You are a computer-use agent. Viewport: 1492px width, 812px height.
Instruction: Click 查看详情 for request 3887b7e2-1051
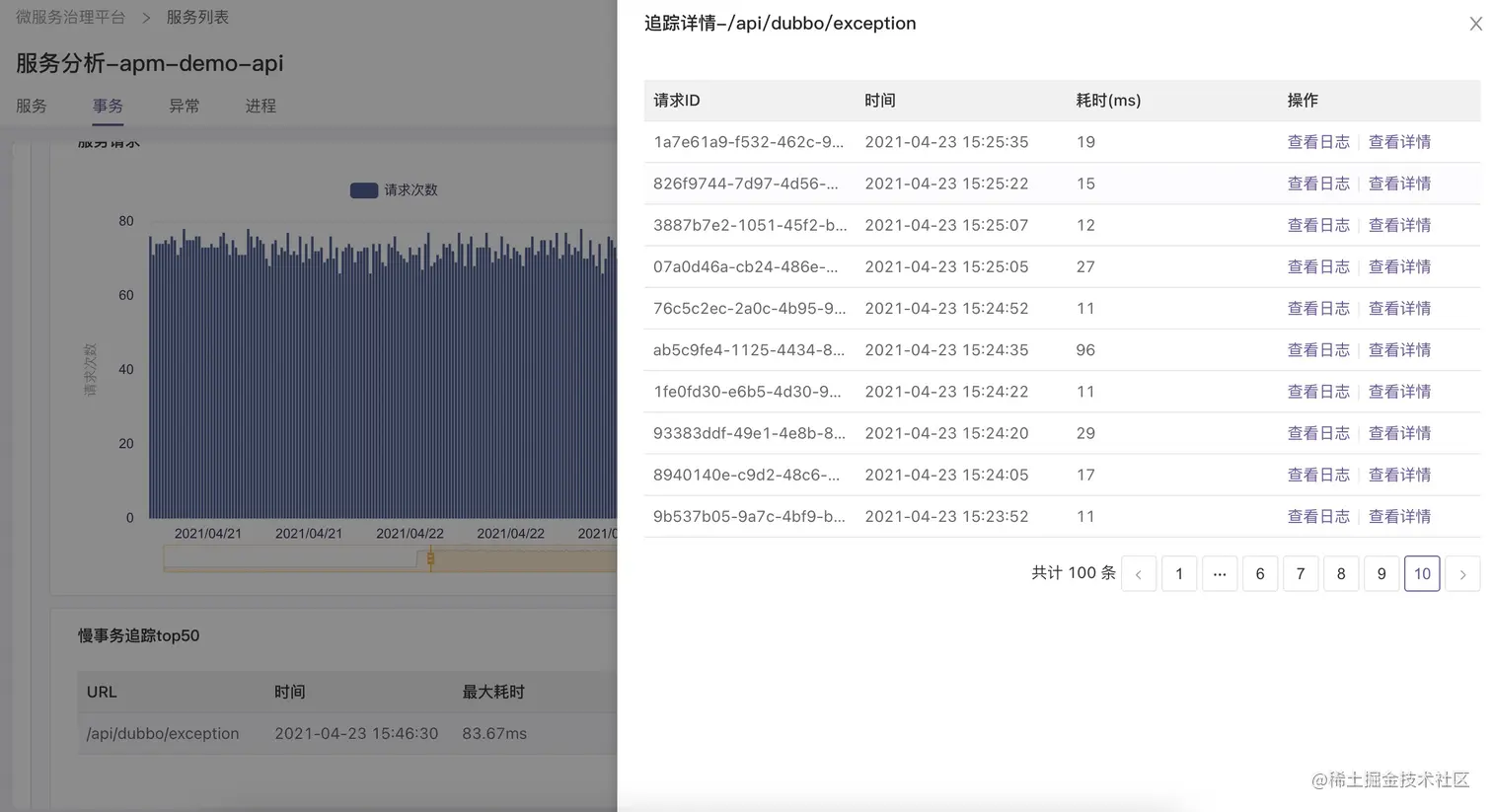[1399, 225]
